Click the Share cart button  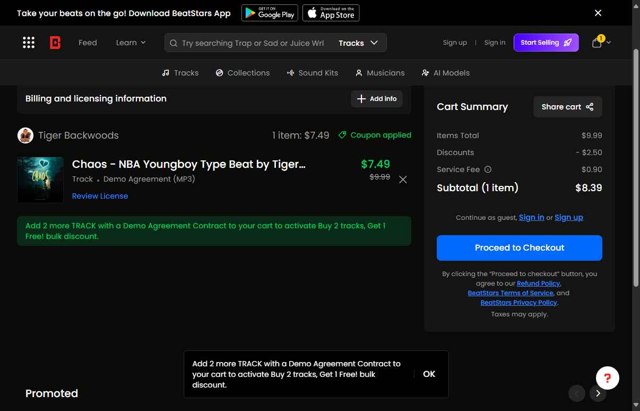567,107
